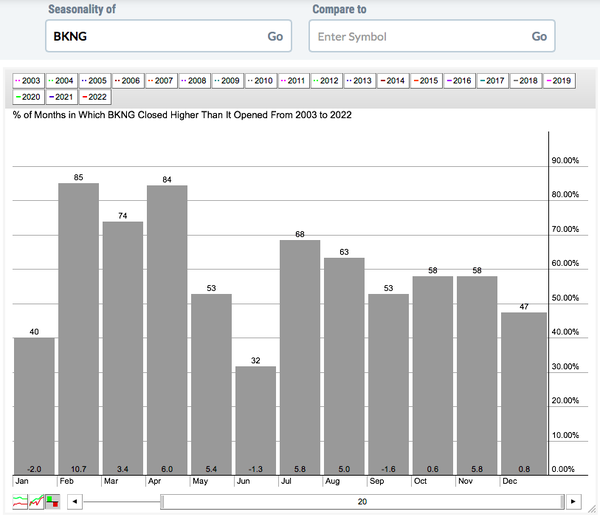This screenshot has width=600, height=517.
Task: Click the years range slider showing 20
Action: tap(362, 502)
